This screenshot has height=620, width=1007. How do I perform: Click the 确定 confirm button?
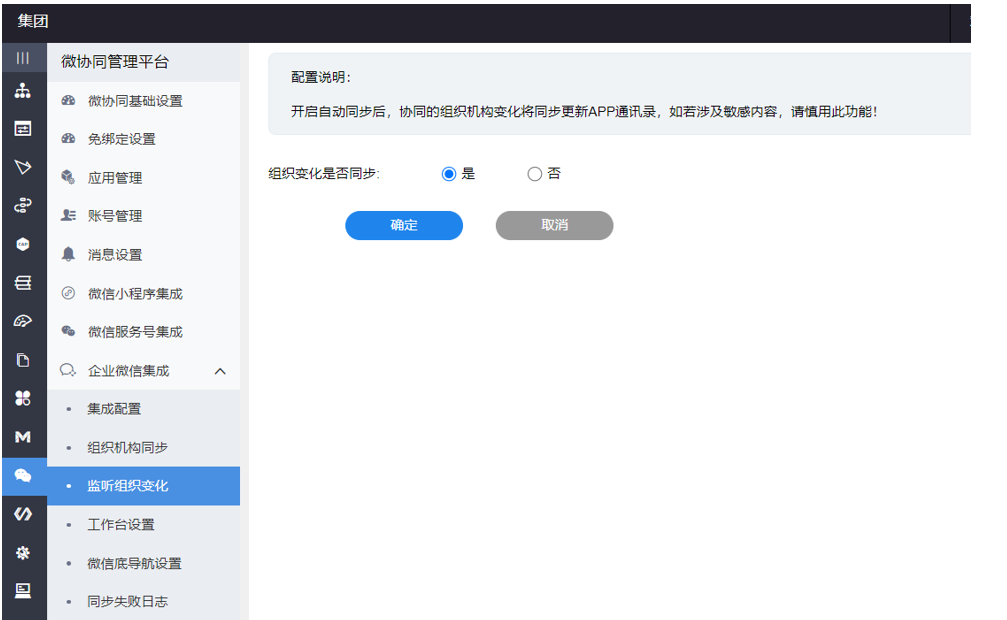404,226
